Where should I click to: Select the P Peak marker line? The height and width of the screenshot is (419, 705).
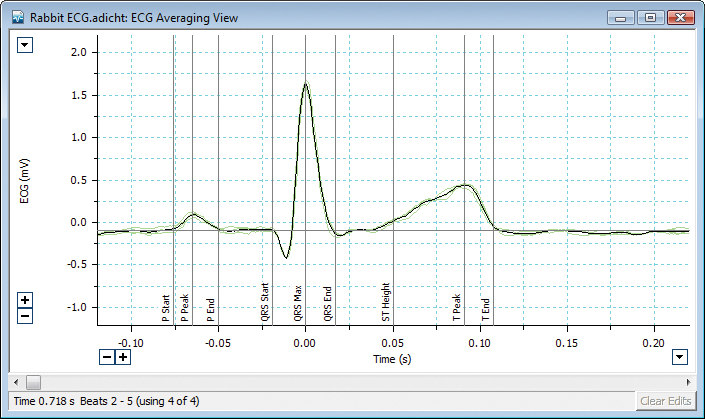pos(192,150)
